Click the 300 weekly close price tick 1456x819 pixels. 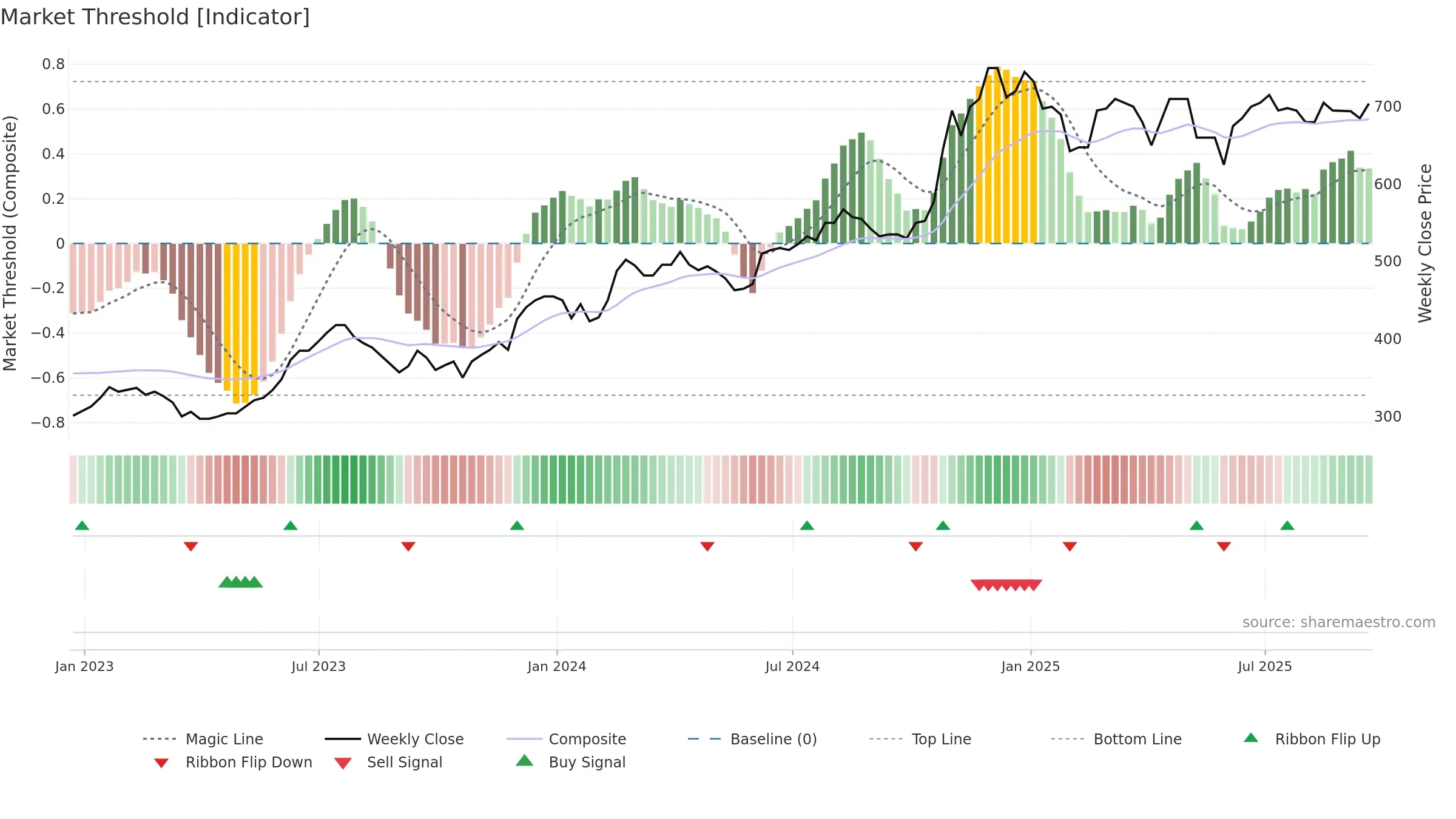point(1388,417)
